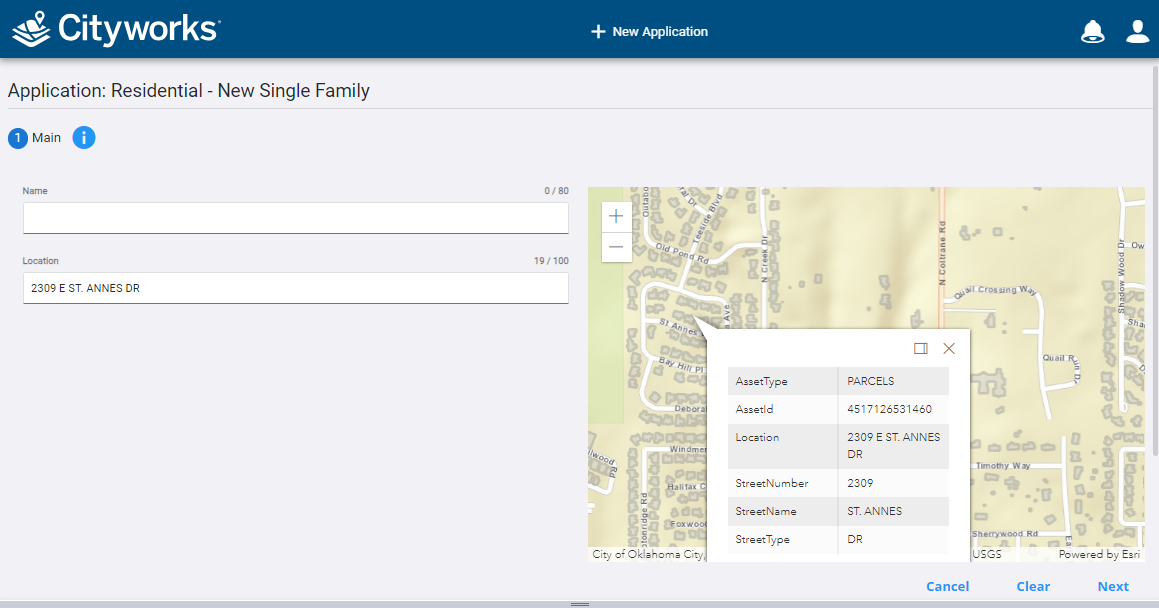
Task: Proceed with the Next button
Action: pos(1112,587)
